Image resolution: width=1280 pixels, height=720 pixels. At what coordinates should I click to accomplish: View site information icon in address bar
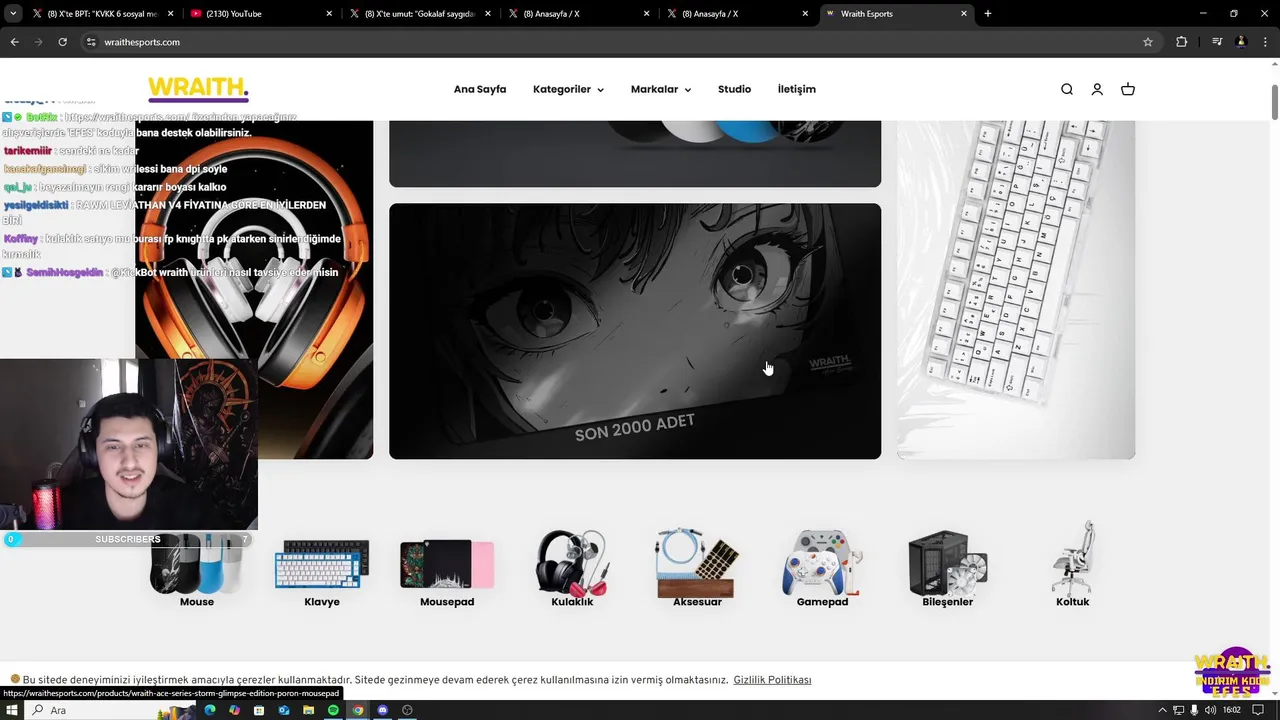pos(91,42)
